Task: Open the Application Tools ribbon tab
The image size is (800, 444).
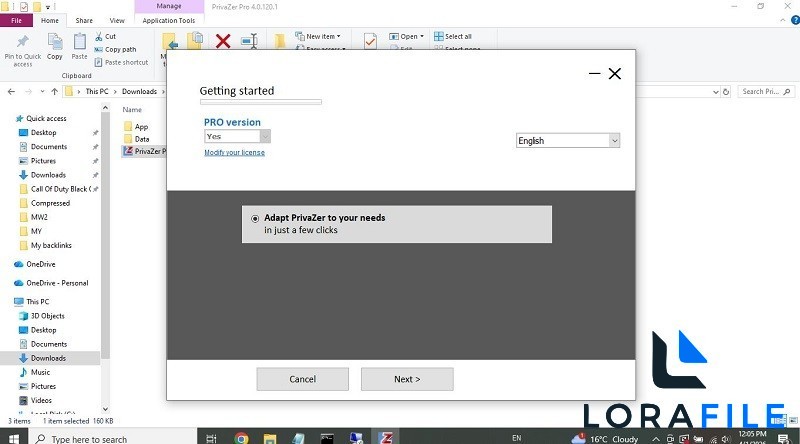Action: (168, 20)
